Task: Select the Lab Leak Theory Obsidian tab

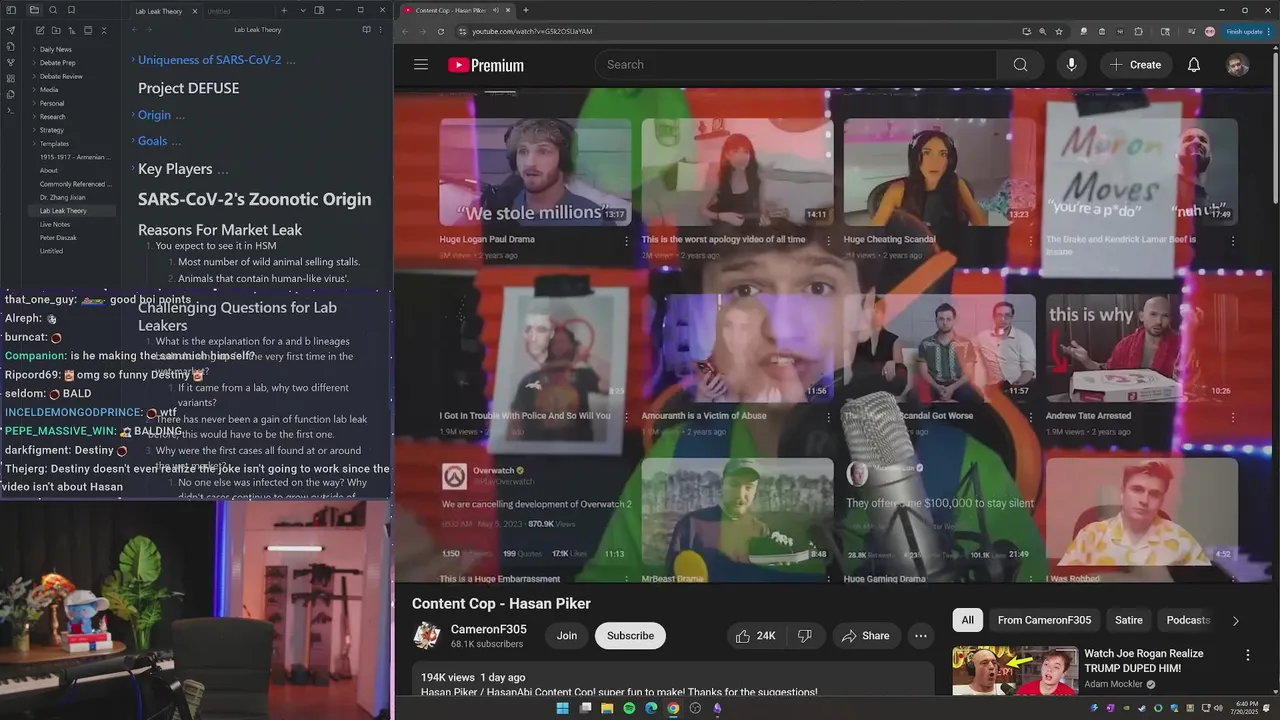Action: [160, 11]
